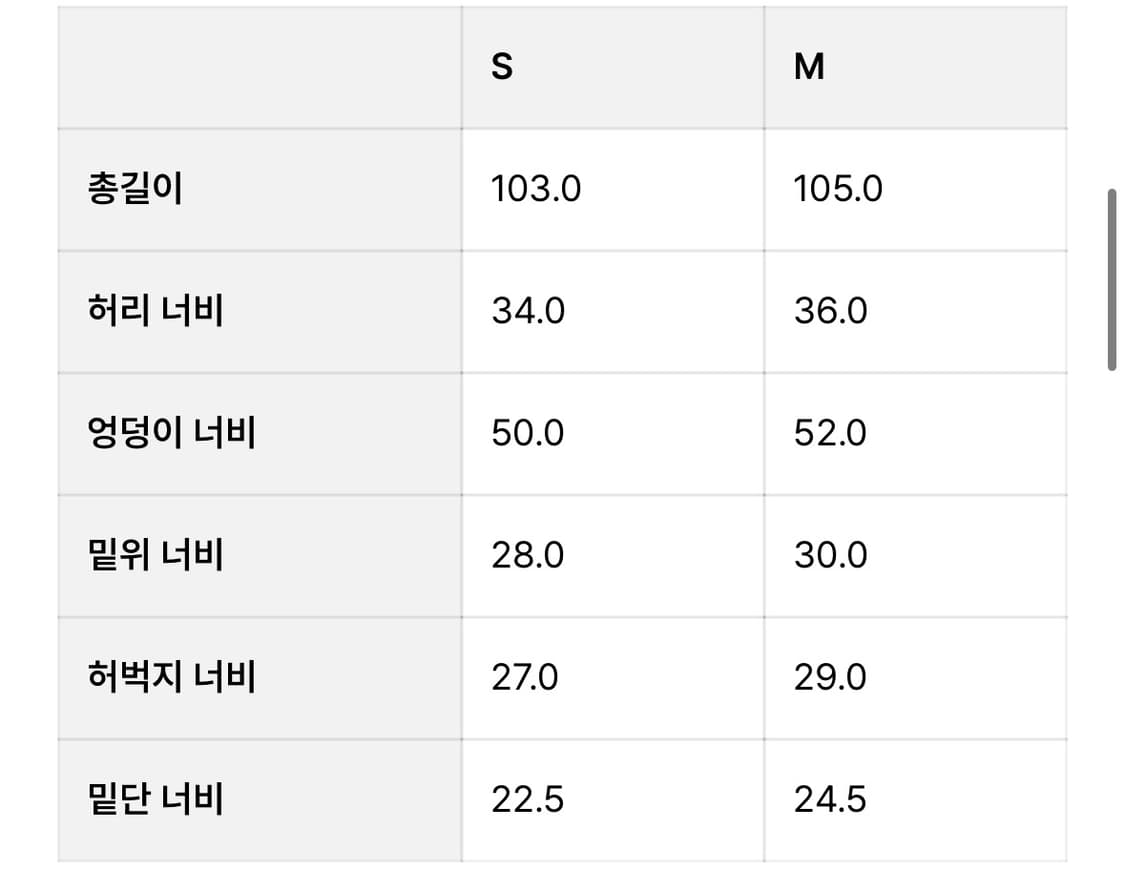Select the 28.0 rise value cell
Image resolution: width=1125 pixels, height=887 pixels.
tap(613, 555)
